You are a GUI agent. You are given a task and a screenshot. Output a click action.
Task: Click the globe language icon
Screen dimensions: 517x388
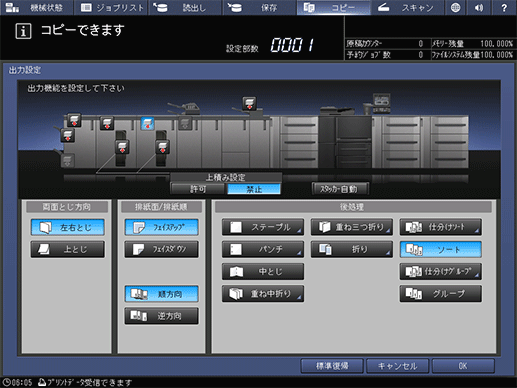(x=455, y=7)
